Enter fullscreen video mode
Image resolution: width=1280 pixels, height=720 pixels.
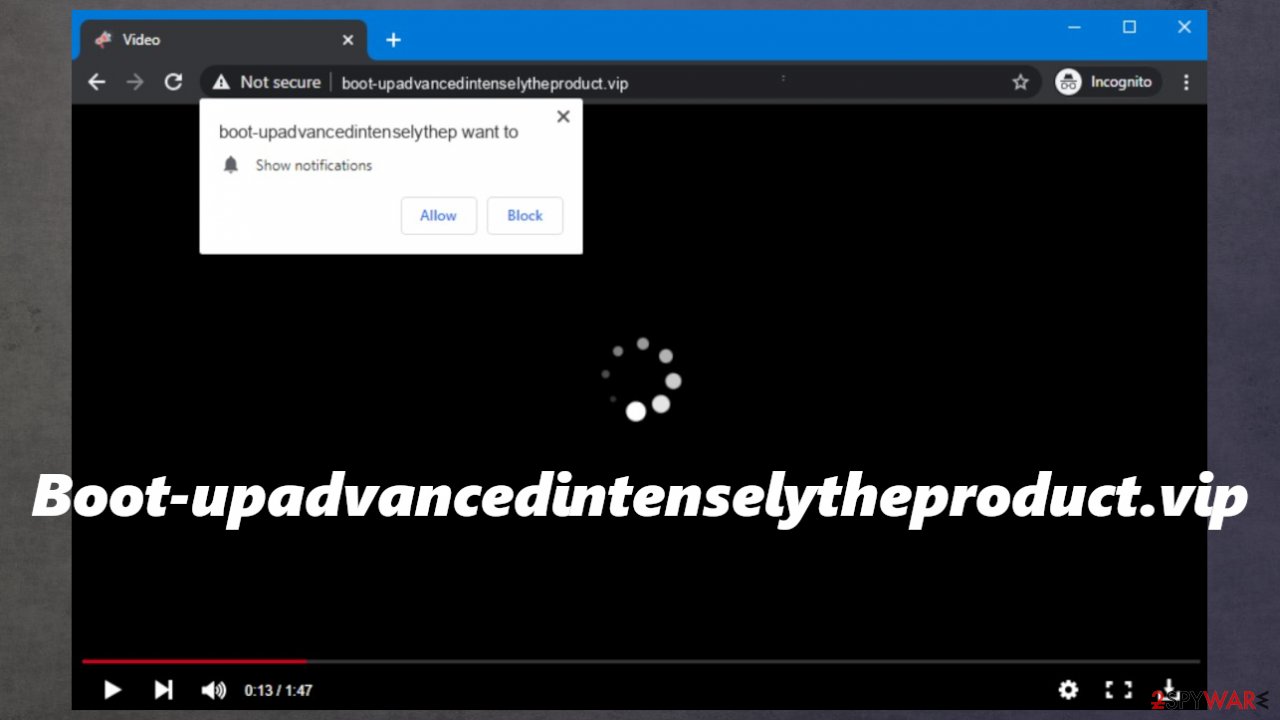1118,689
